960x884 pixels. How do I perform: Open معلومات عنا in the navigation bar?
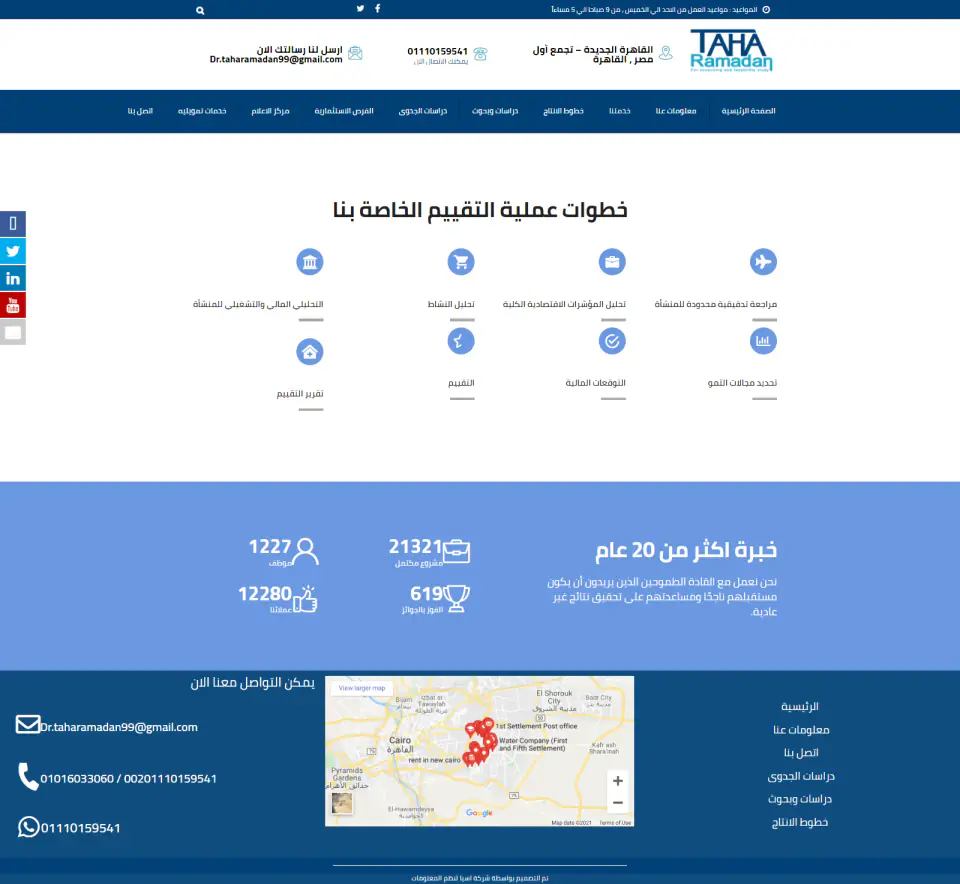(676, 111)
